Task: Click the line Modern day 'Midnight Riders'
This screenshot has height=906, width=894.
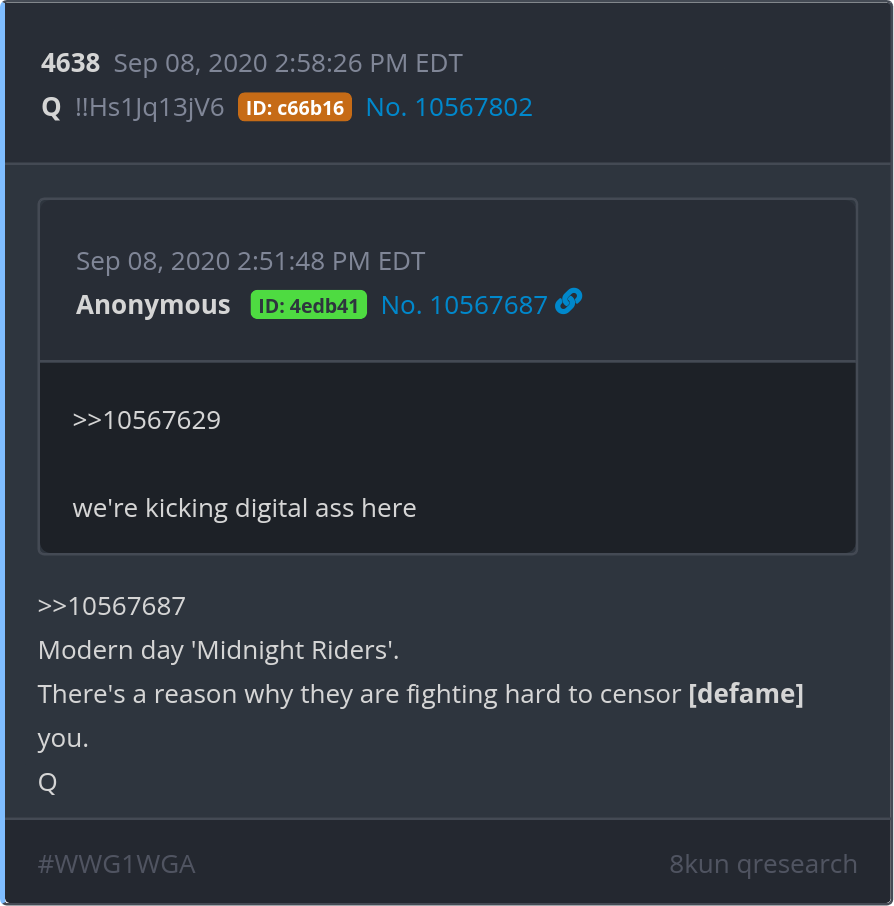Action: point(218,650)
